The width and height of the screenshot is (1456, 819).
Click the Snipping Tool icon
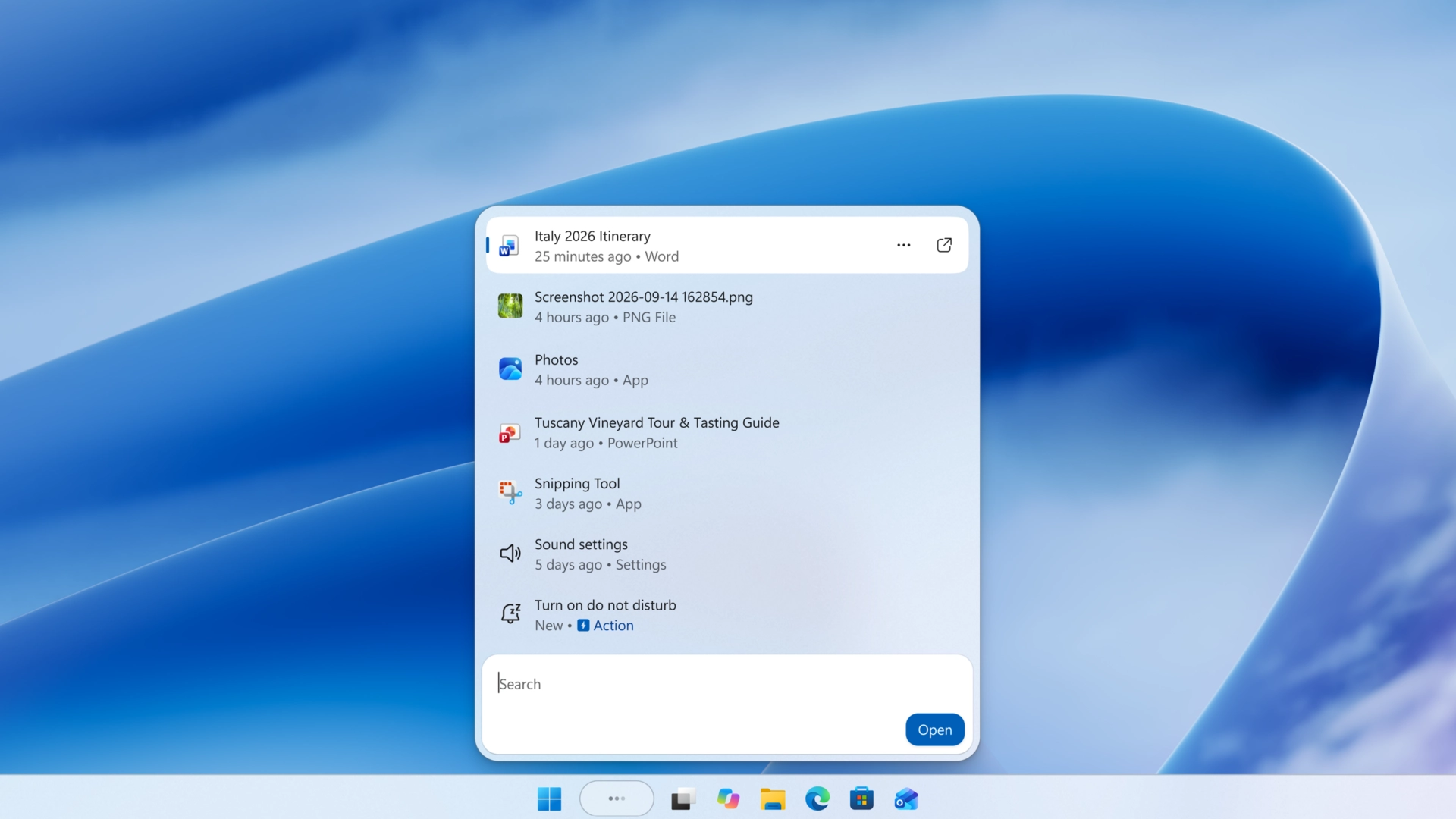coord(510,493)
